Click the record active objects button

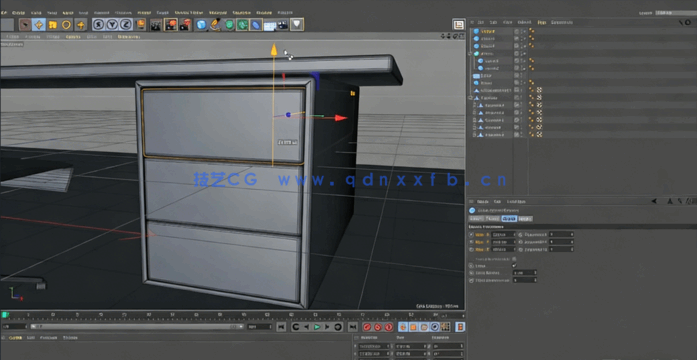(367, 327)
